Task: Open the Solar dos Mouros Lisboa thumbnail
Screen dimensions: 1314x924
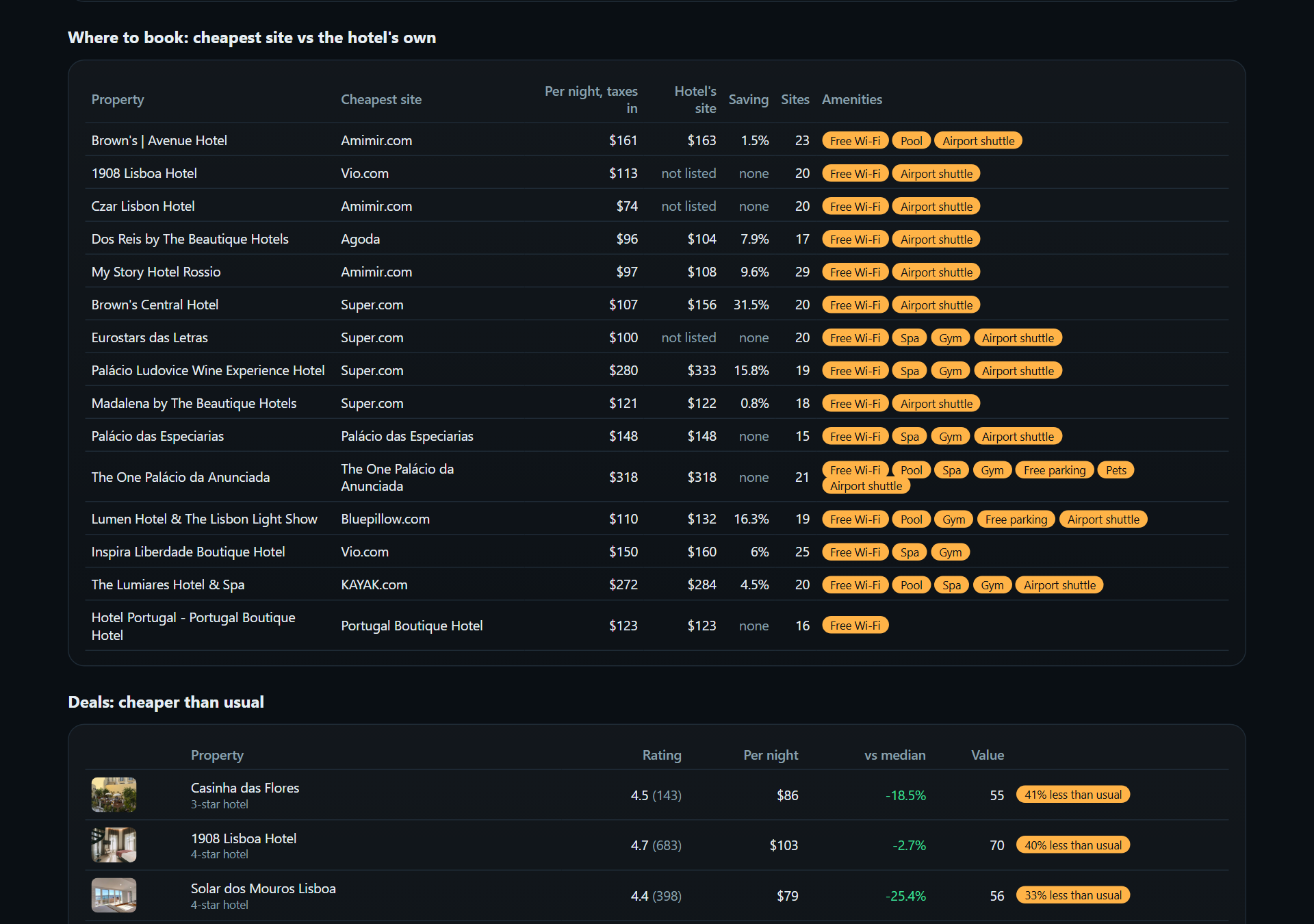Action: pos(114,895)
